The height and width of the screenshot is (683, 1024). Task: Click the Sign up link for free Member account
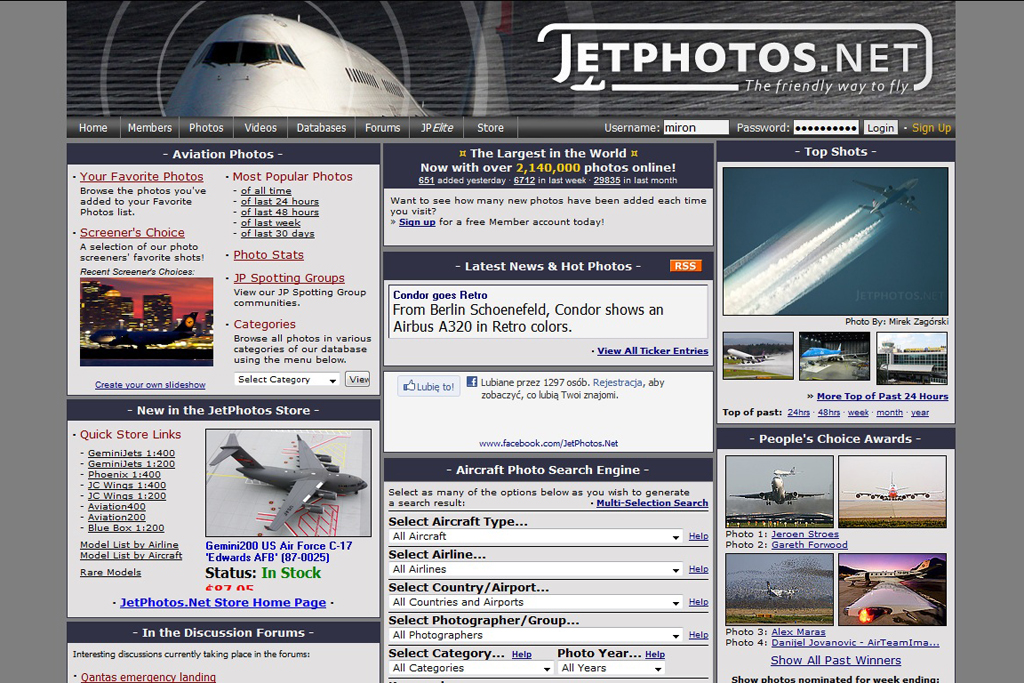417,222
